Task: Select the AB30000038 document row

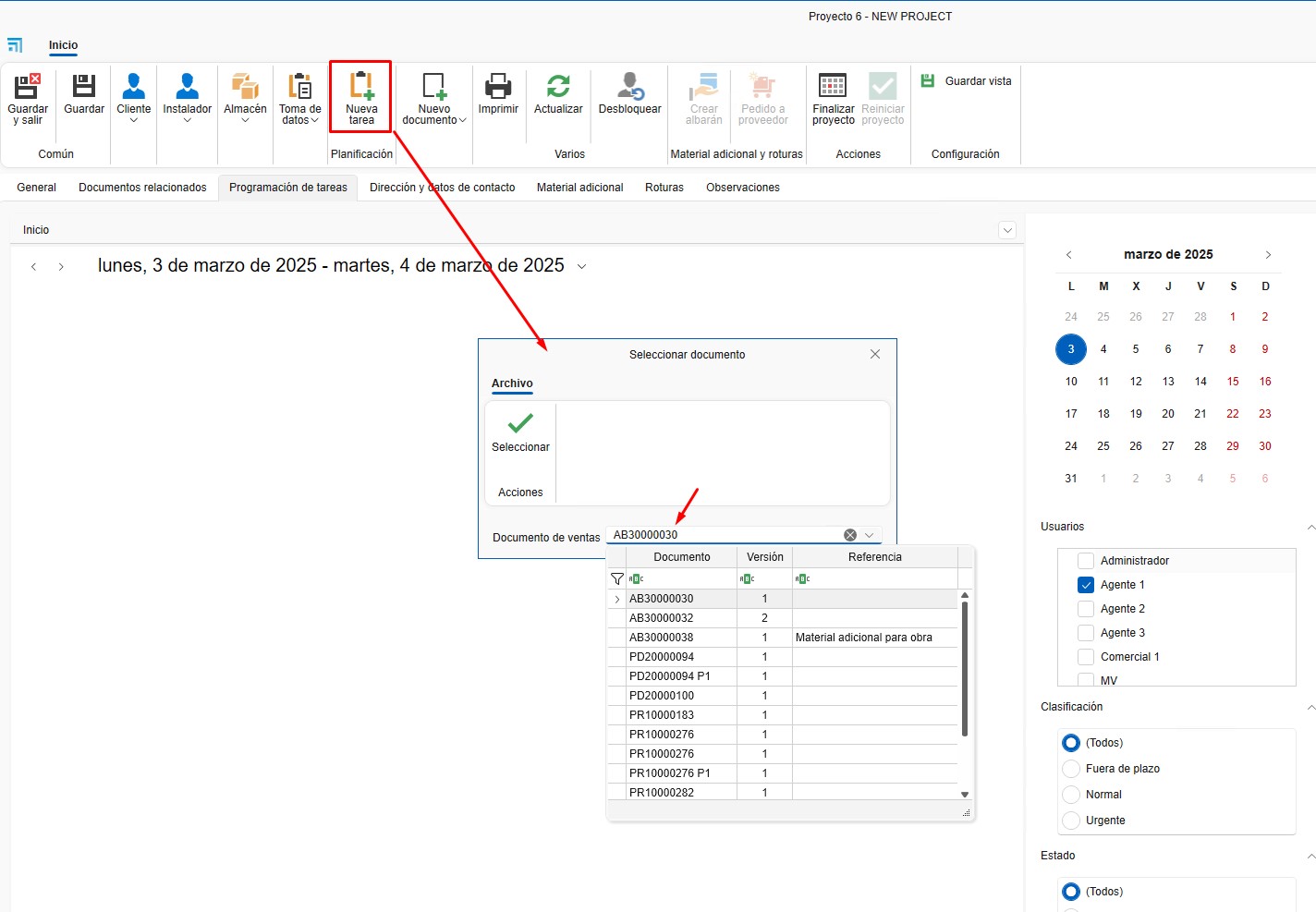Action: (x=782, y=638)
